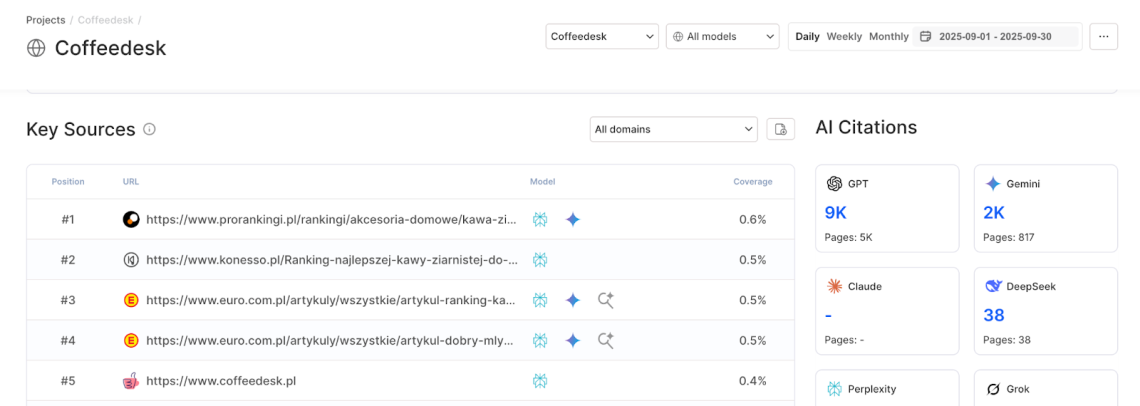1140x406 pixels.
Task: Click the coffeedesk favicon in row #5
Action: coord(131,381)
